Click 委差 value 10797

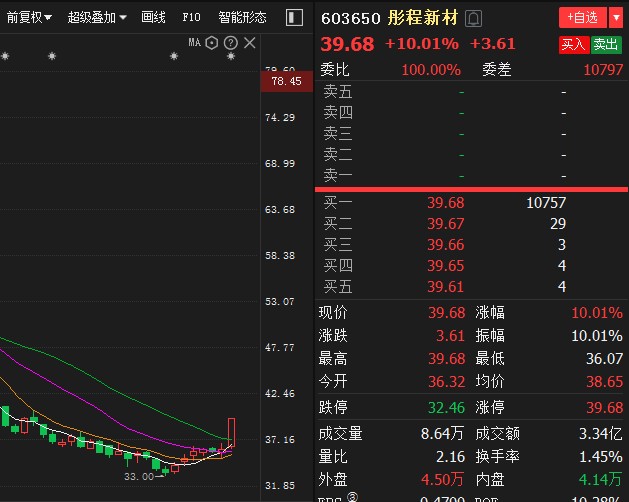pos(603,70)
